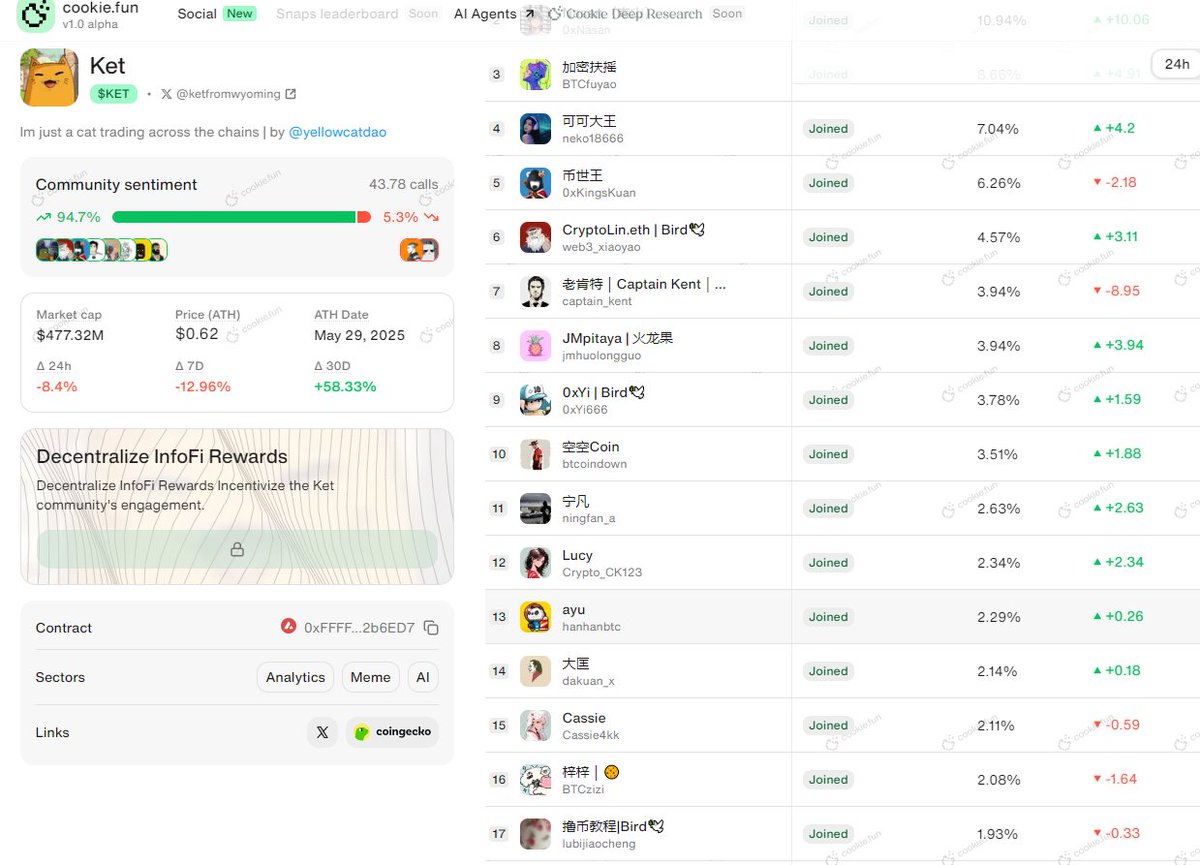The image size is (1200, 865).
Task: Click the Analytics sector tag
Action: tap(295, 677)
